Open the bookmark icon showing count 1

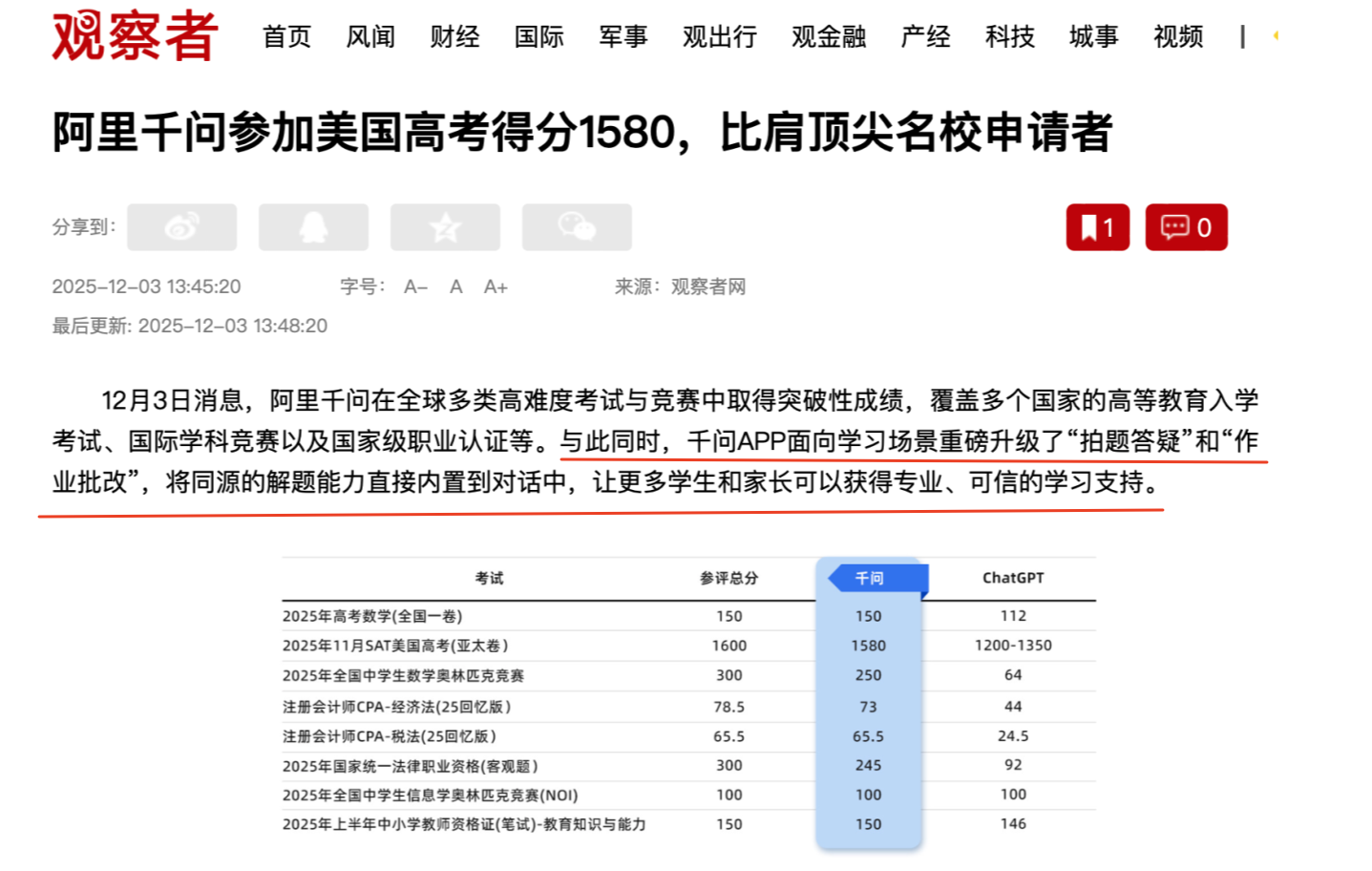point(1096,226)
